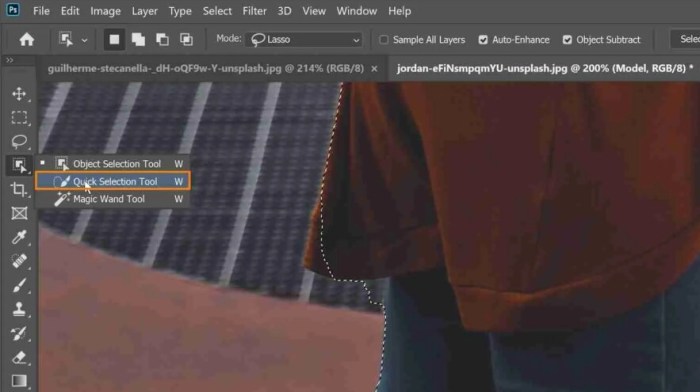This screenshot has width=700, height=392.
Task: Select the Lasso tool in toolbar
Action: pyautogui.click(x=19, y=142)
